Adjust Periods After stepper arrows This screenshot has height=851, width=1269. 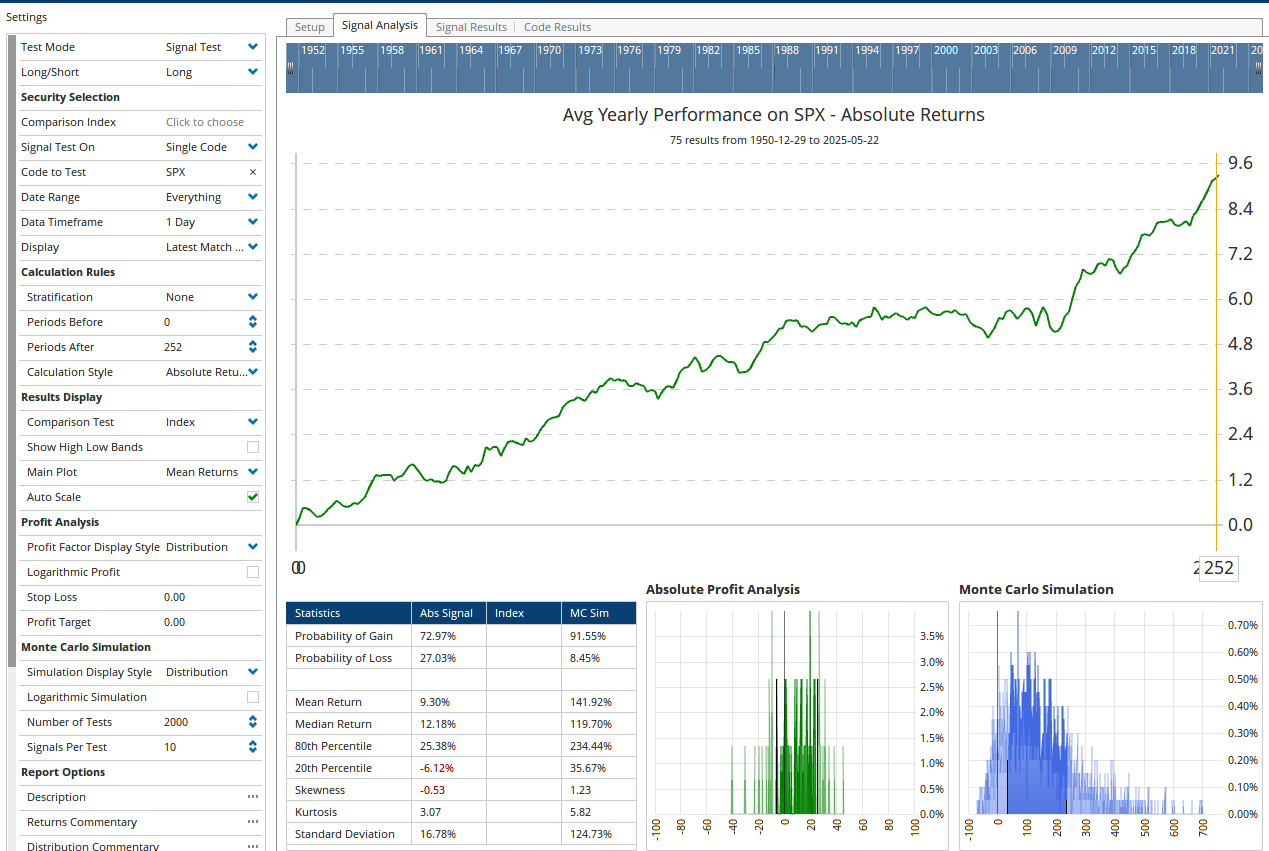tap(252, 347)
